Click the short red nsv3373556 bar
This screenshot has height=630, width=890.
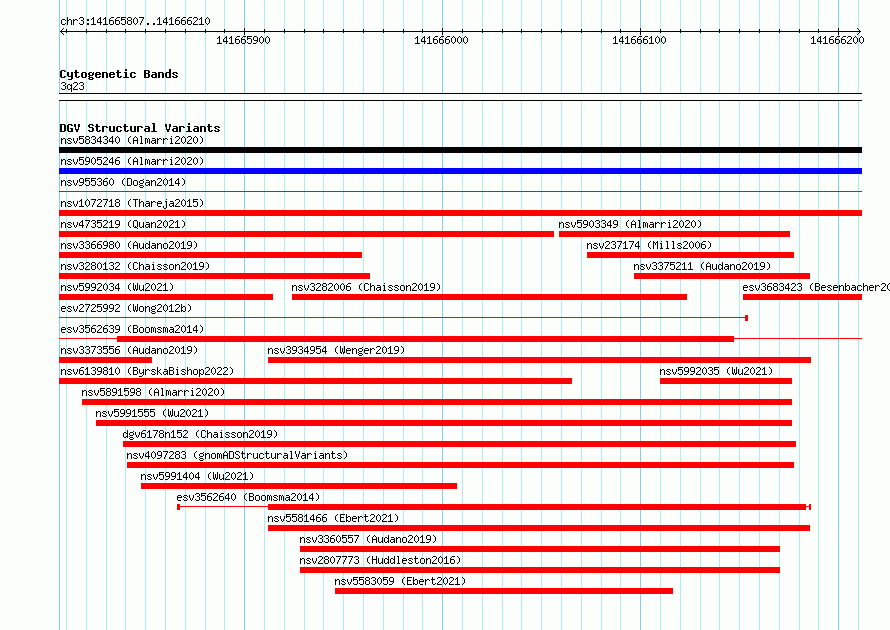pos(106,360)
